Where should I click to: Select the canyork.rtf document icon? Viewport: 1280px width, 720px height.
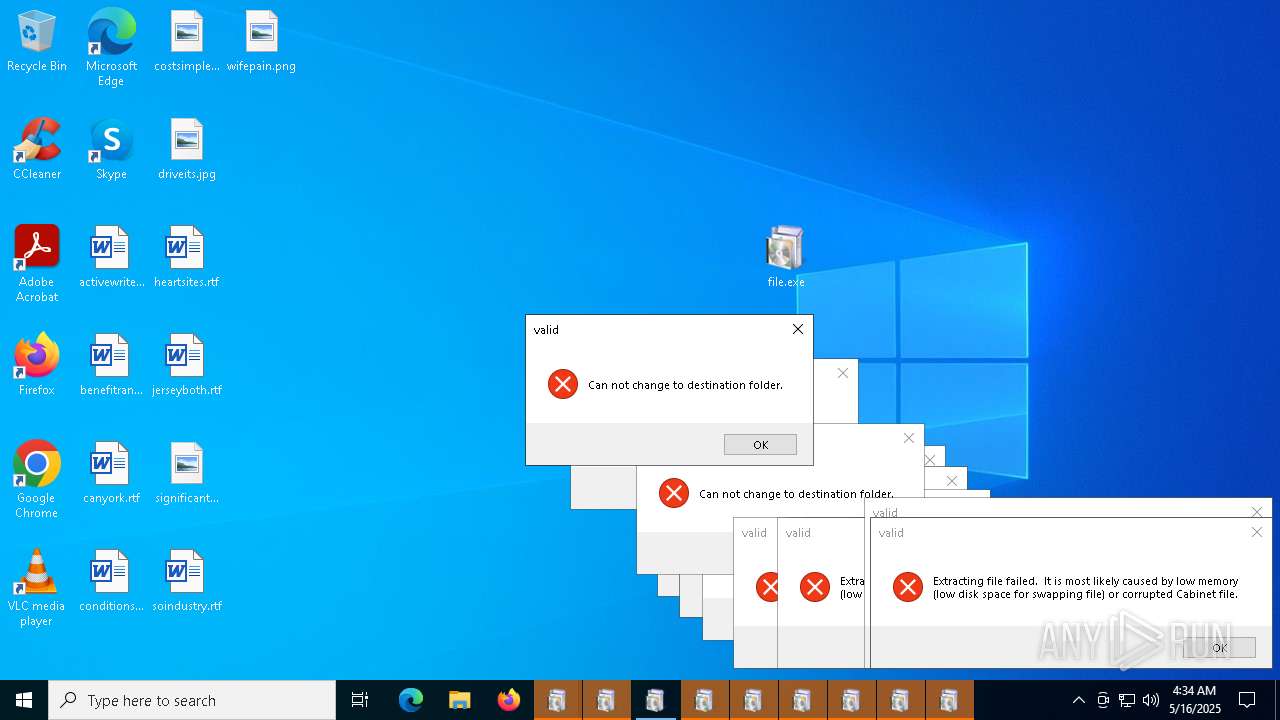tap(111, 474)
